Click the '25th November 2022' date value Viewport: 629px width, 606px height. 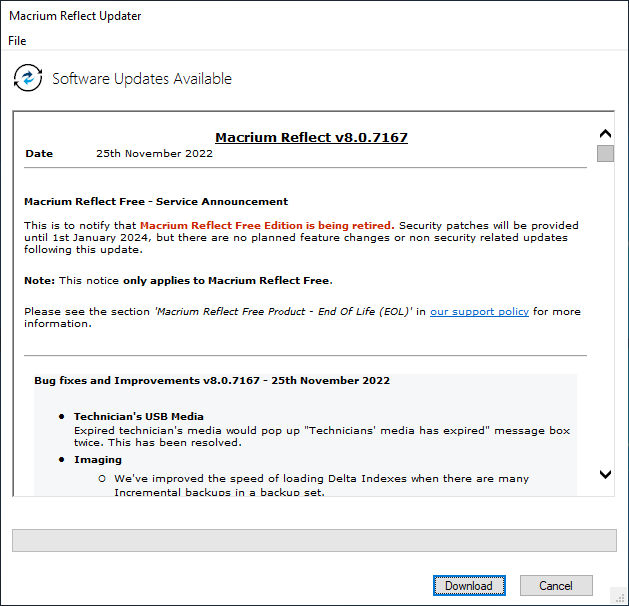coord(154,154)
